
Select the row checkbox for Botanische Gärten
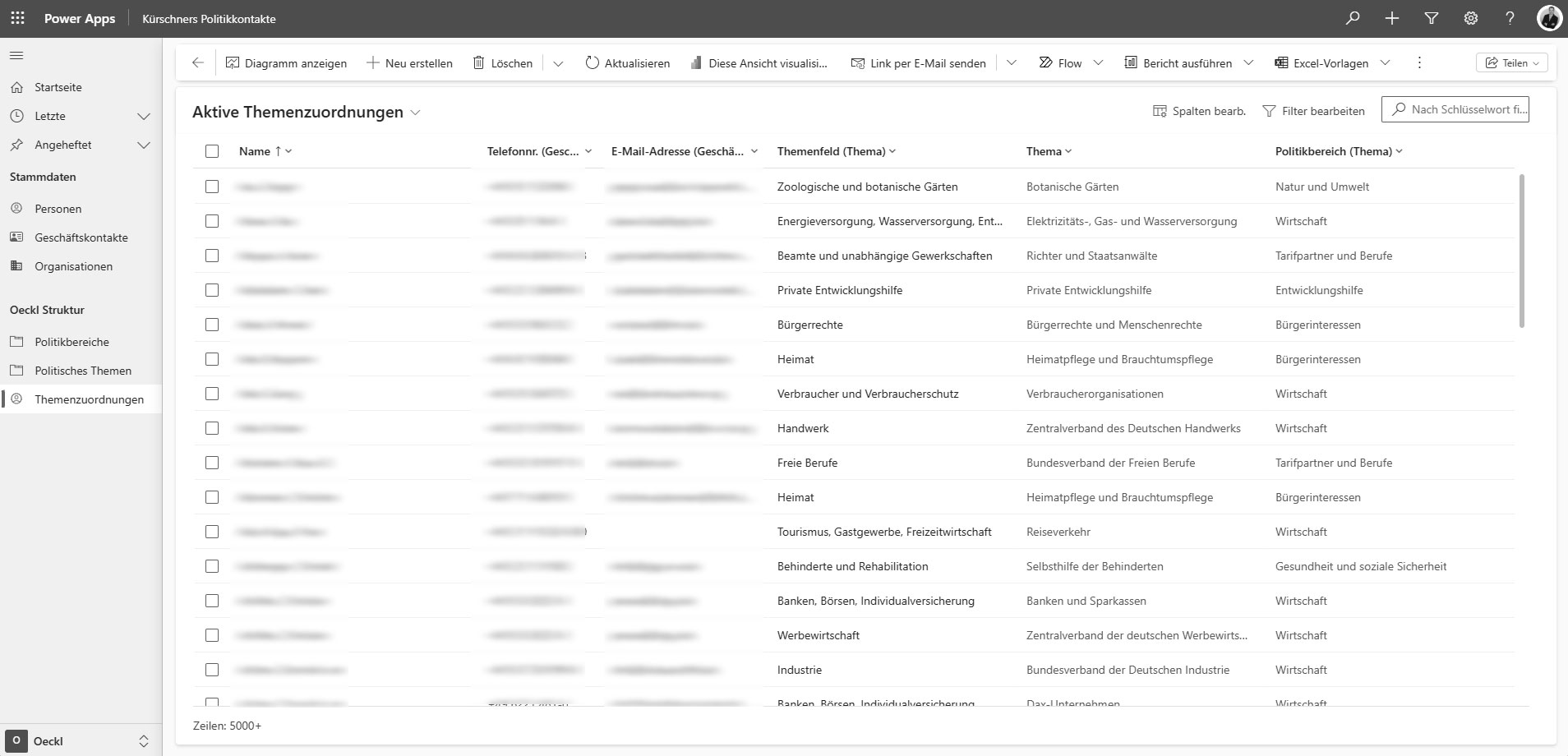click(212, 187)
